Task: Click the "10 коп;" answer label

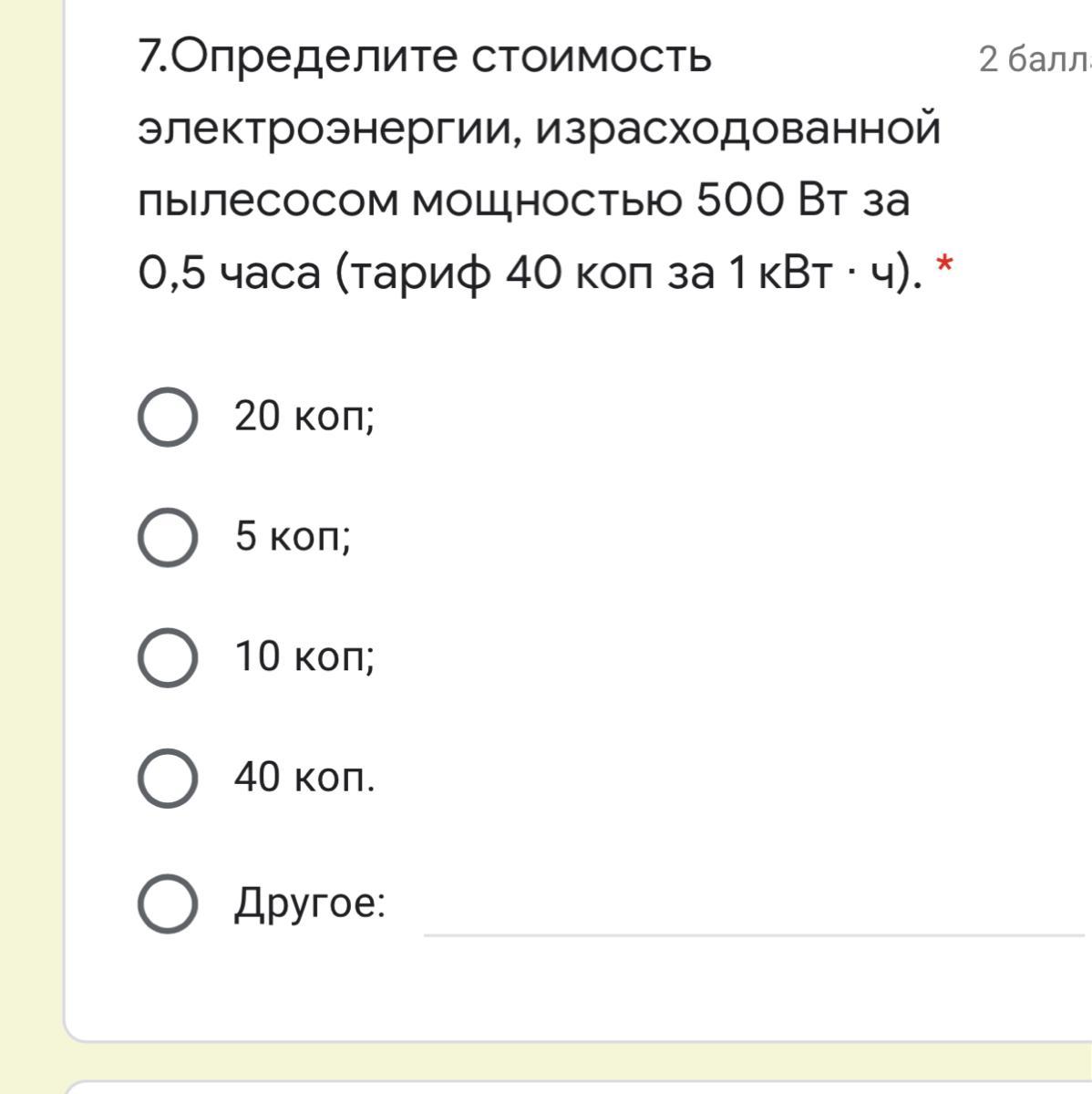Action: (304, 656)
